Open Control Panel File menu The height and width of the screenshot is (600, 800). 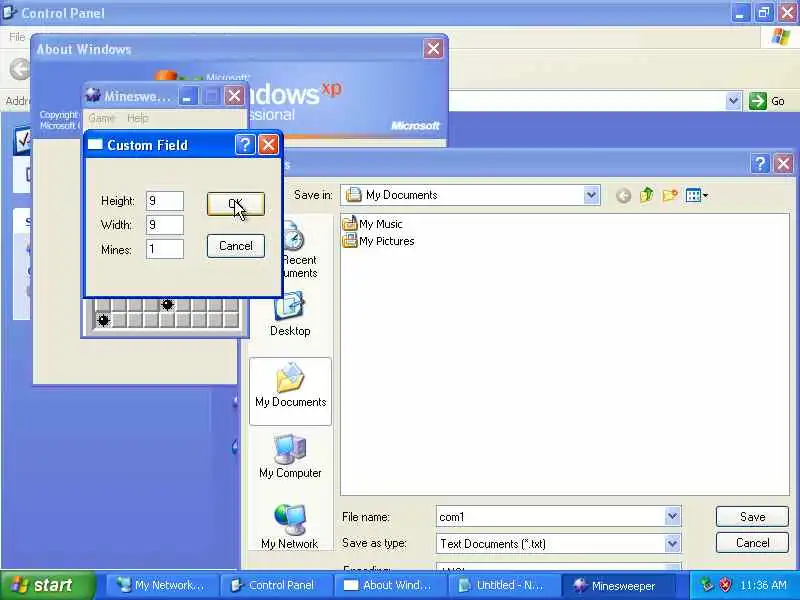click(17, 37)
